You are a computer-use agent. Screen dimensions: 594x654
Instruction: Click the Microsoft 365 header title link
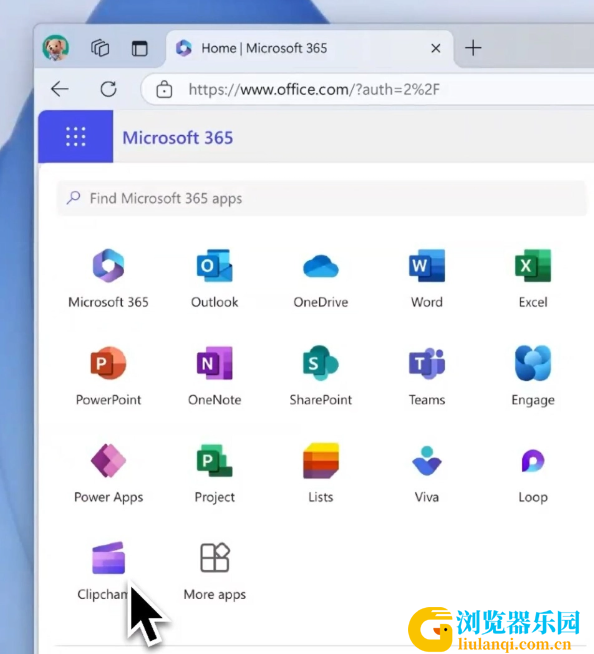tap(178, 138)
